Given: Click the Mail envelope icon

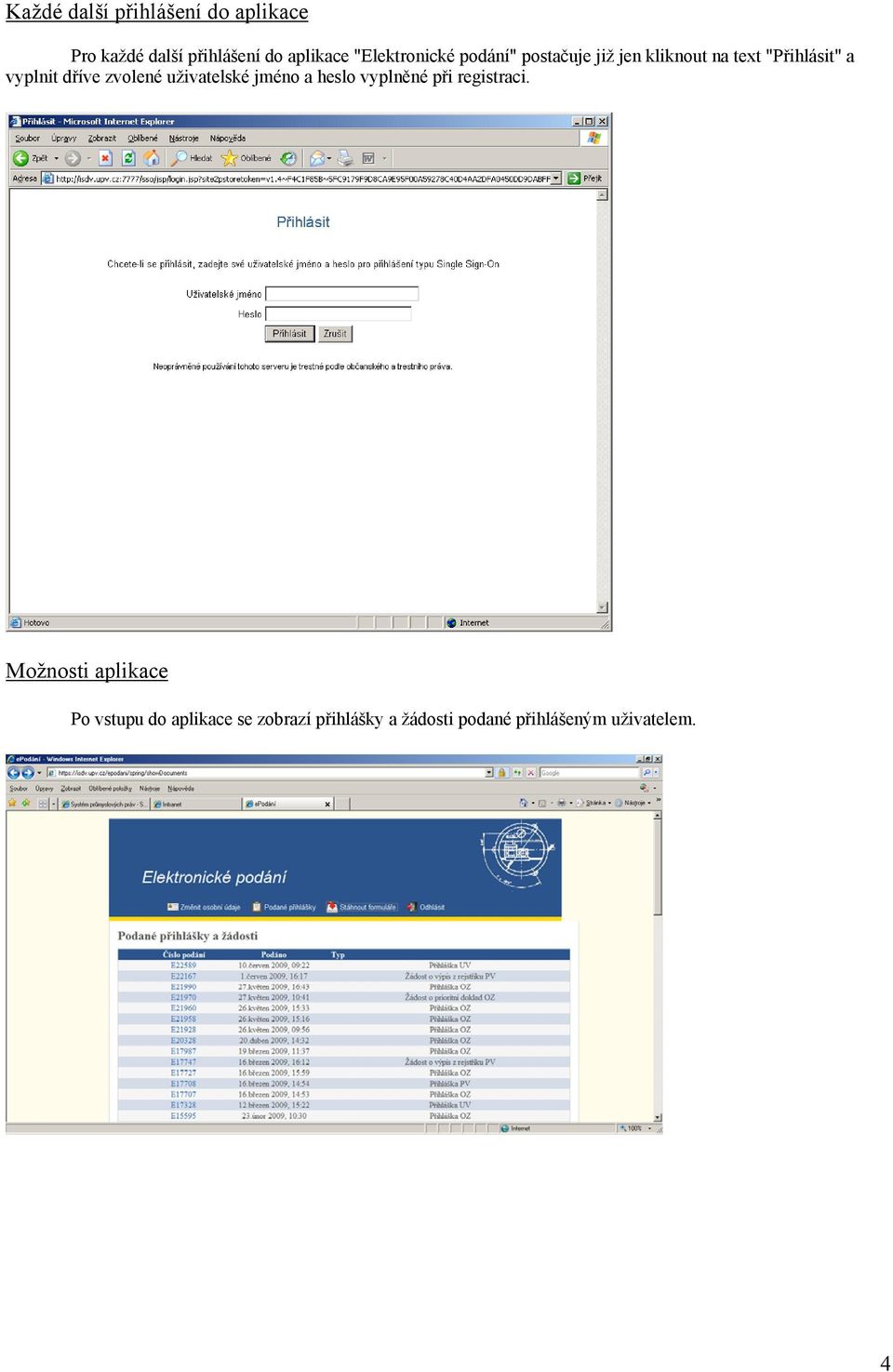Looking at the screenshot, I should (x=317, y=158).
